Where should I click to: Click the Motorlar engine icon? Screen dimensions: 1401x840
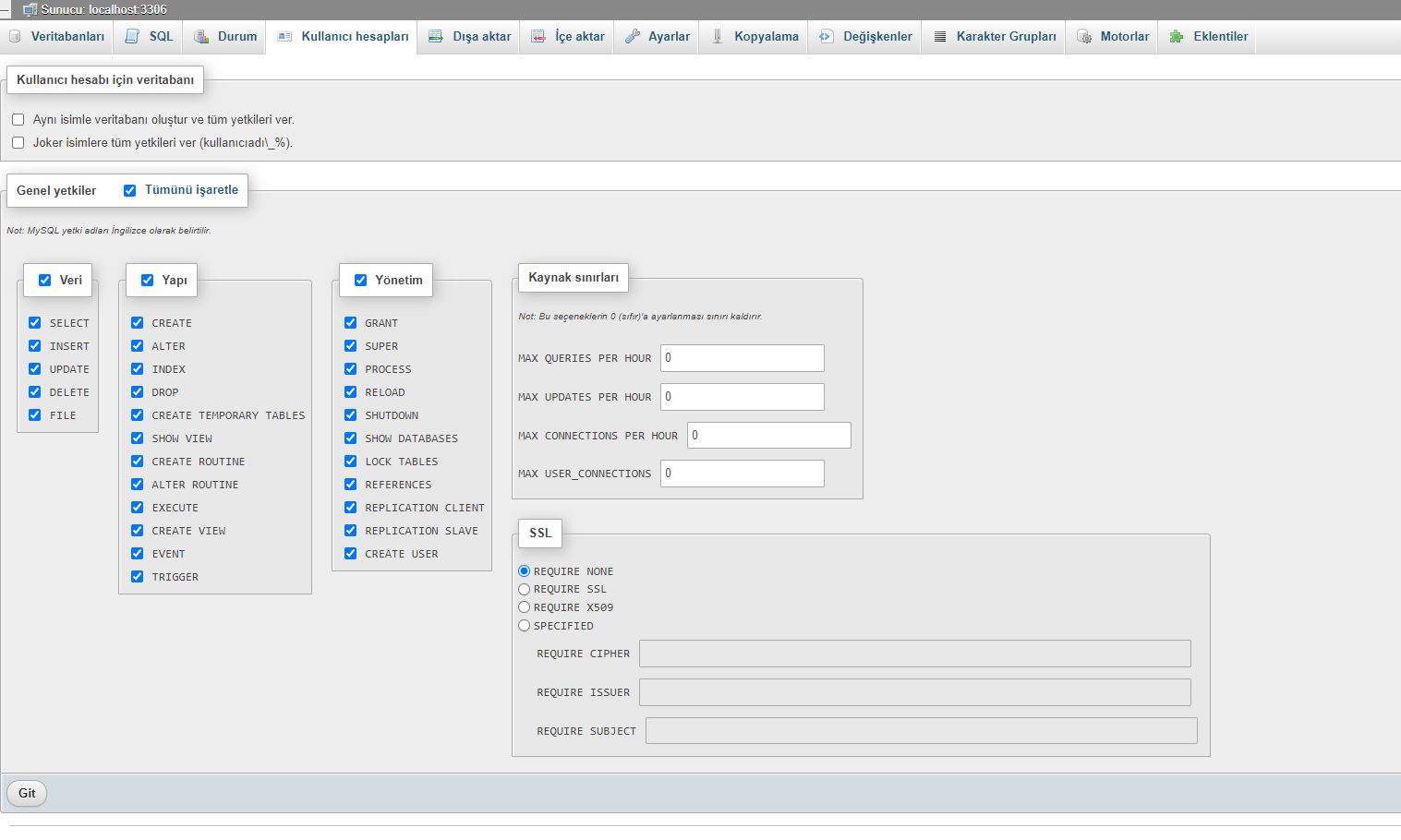pos(1084,37)
